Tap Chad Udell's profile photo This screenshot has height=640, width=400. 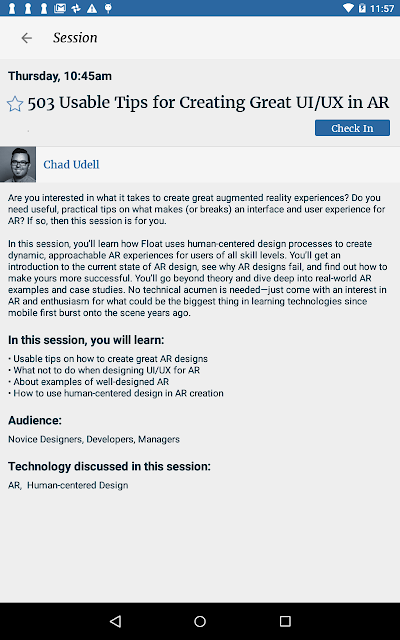pos(18,164)
